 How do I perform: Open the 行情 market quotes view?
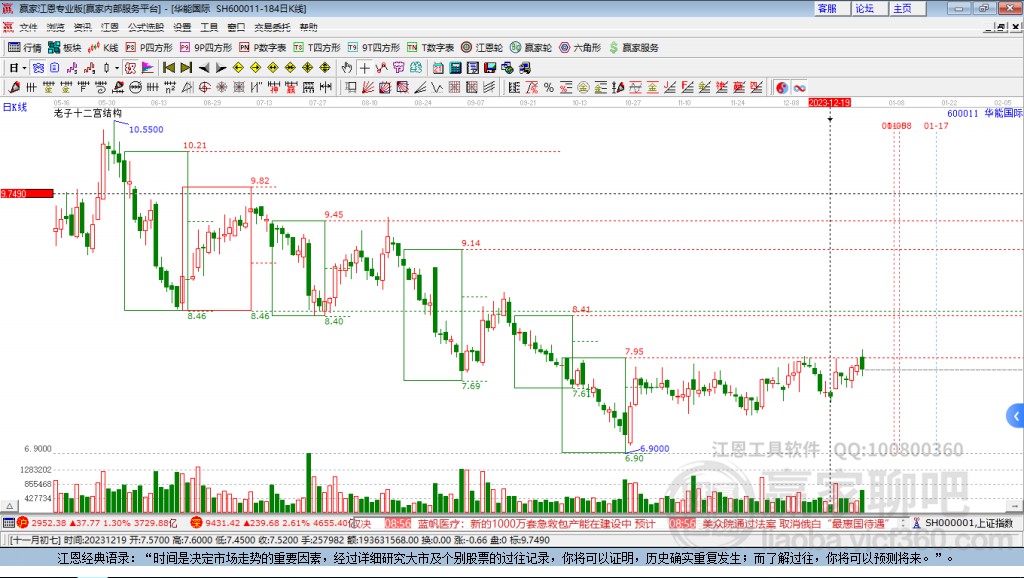pos(25,48)
